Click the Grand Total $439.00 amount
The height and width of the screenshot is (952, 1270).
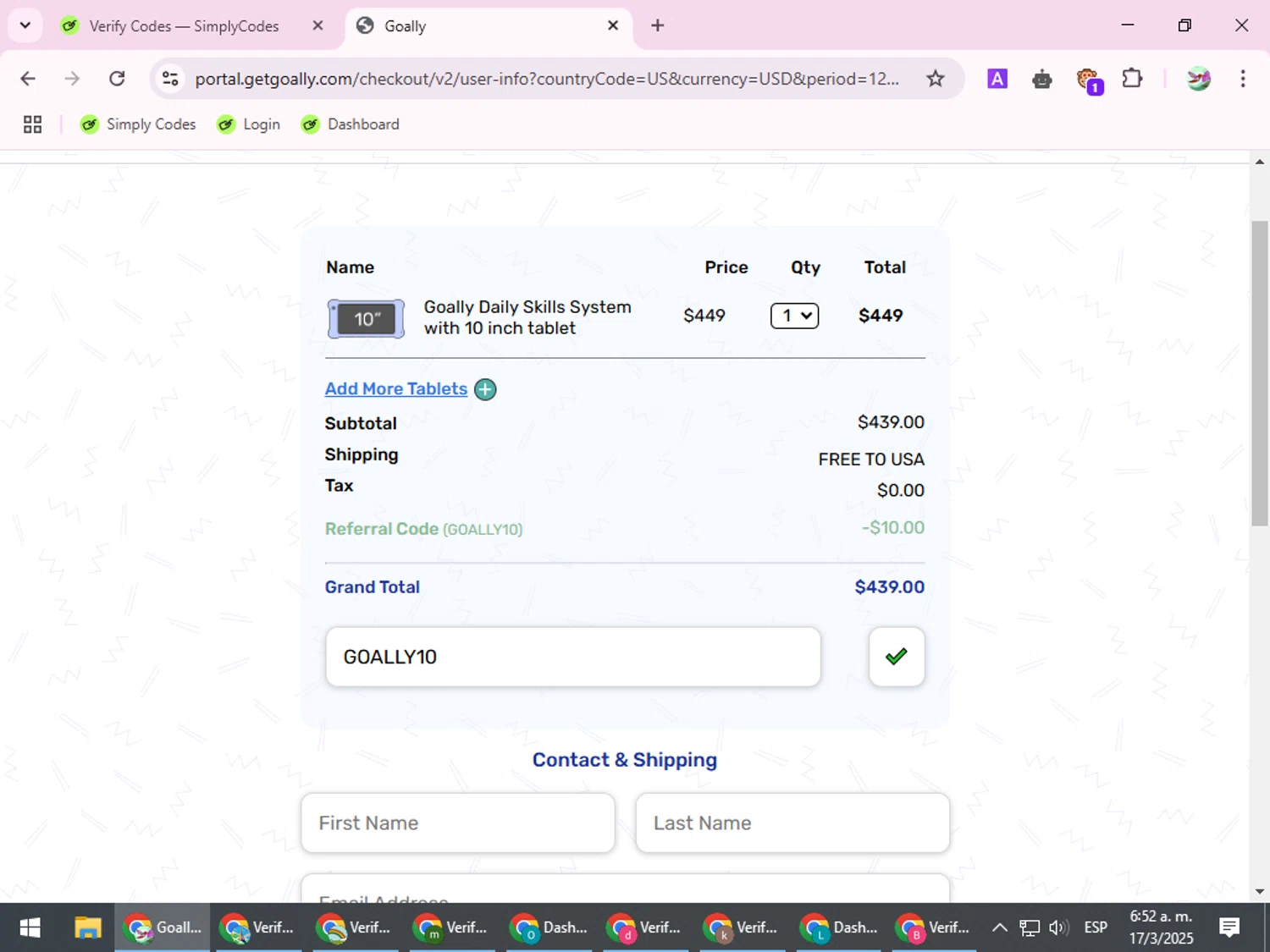(889, 586)
